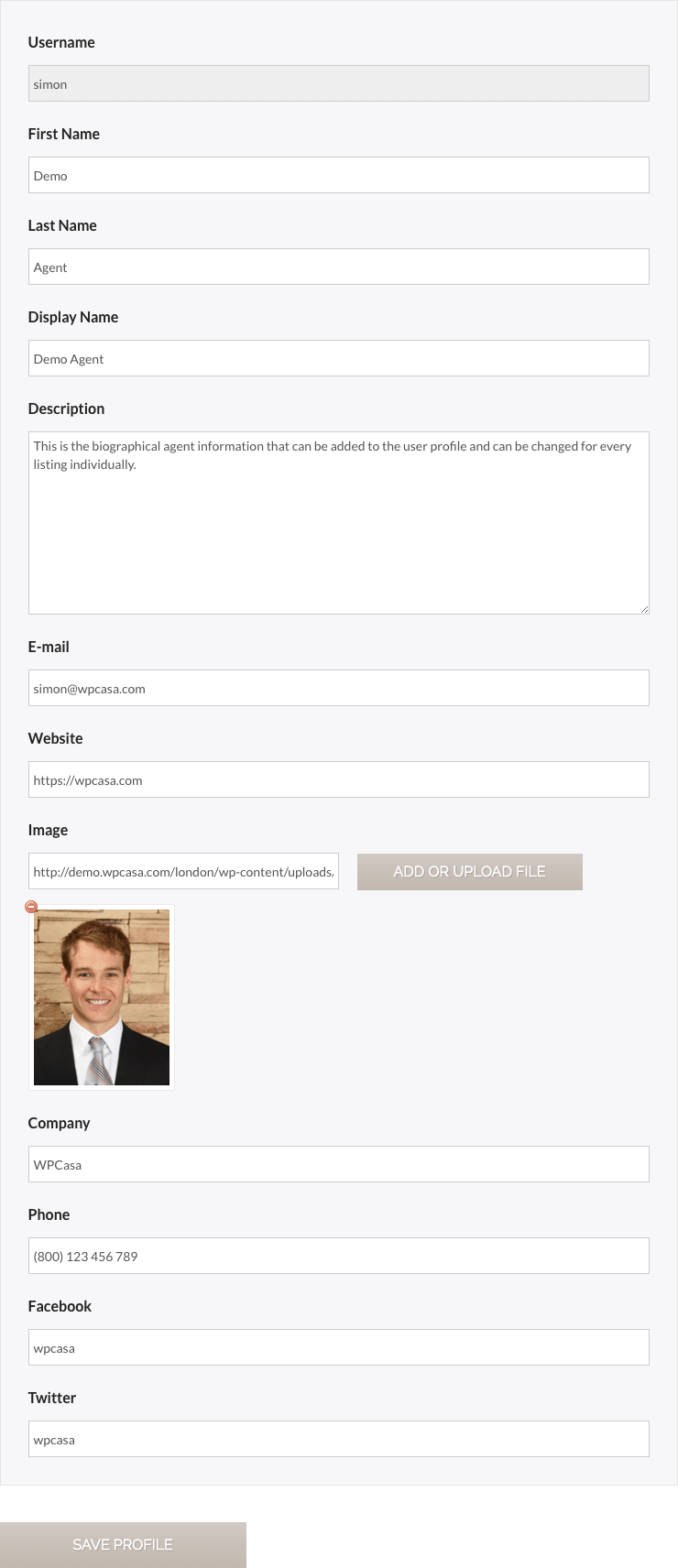Image resolution: width=678 pixels, height=1568 pixels.
Task: Click the Image field label
Action: (48, 830)
